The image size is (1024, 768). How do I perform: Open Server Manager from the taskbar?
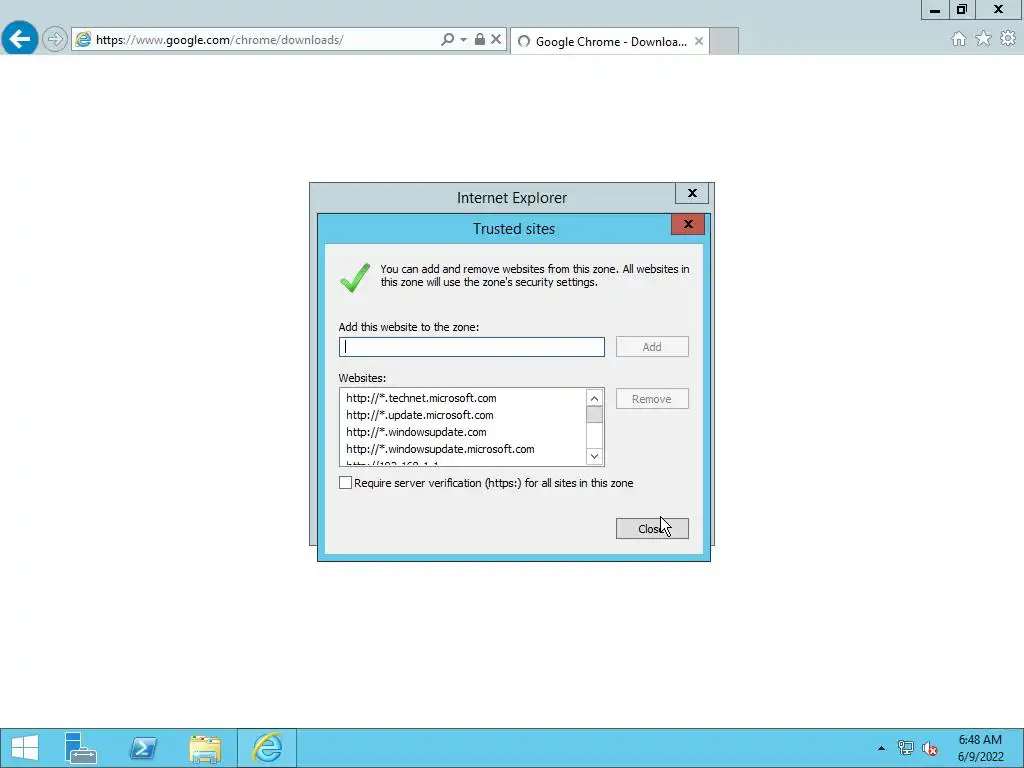coord(81,748)
